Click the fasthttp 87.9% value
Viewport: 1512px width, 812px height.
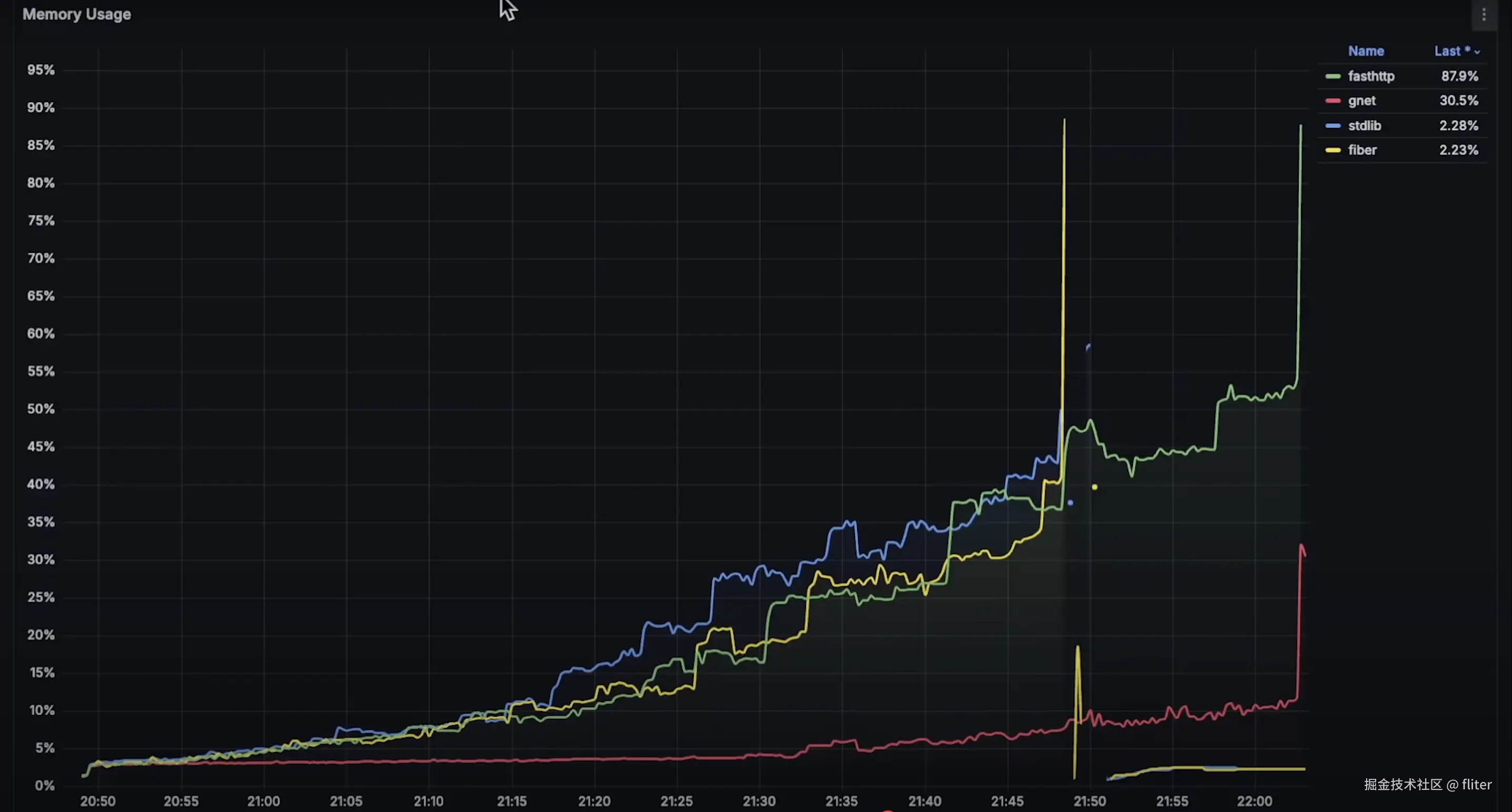(1459, 76)
